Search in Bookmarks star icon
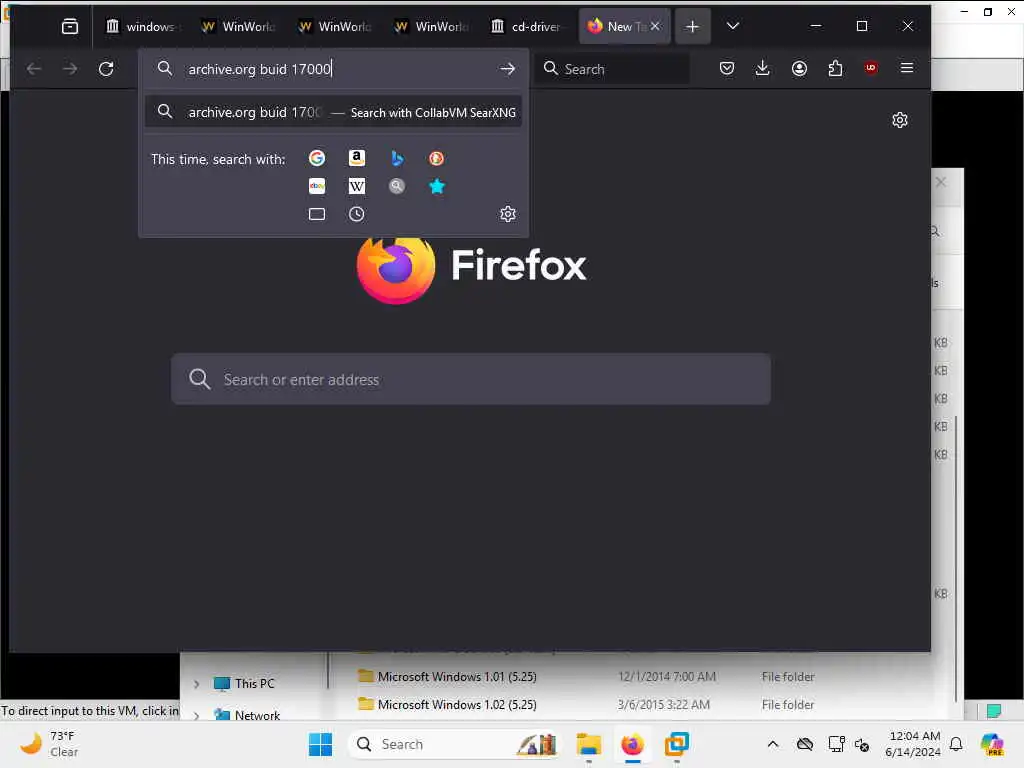Image resolution: width=1024 pixels, height=768 pixels. pyautogui.click(x=436, y=186)
